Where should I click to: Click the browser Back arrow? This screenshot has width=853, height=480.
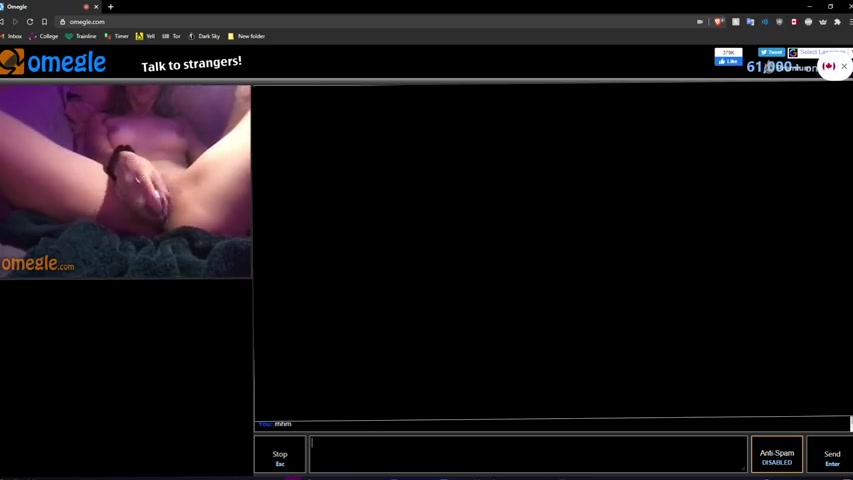click(2, 22)
